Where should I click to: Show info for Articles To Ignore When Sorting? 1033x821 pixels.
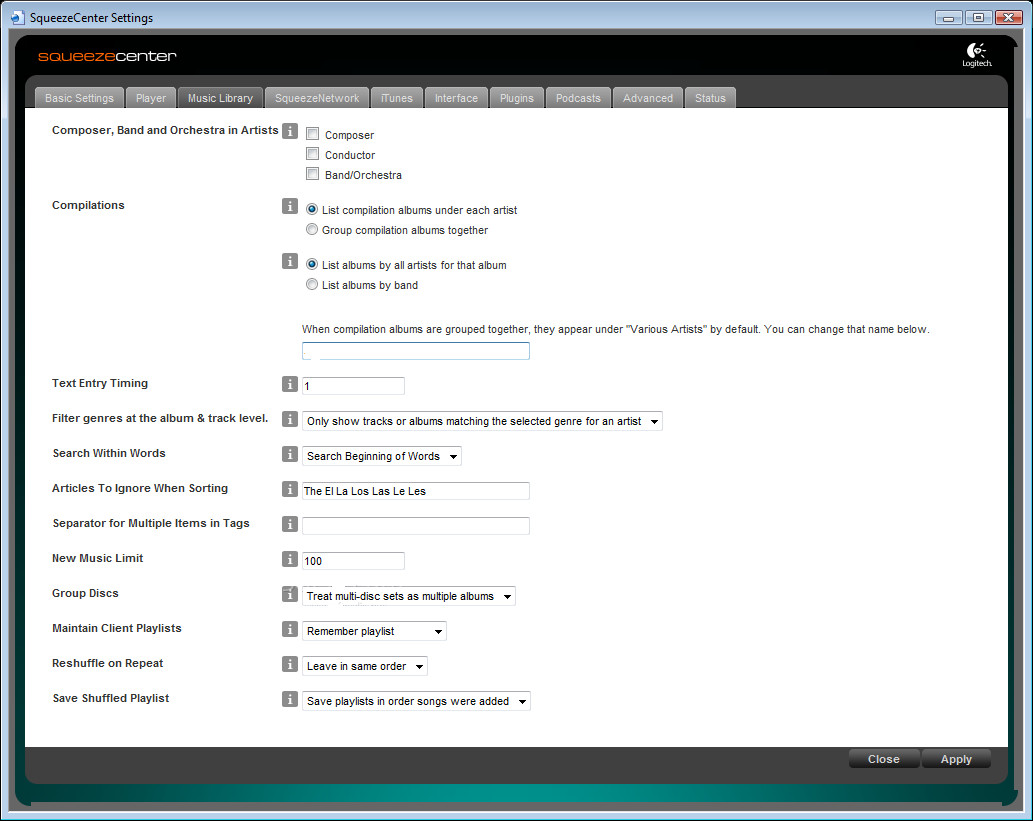[290, 489]
